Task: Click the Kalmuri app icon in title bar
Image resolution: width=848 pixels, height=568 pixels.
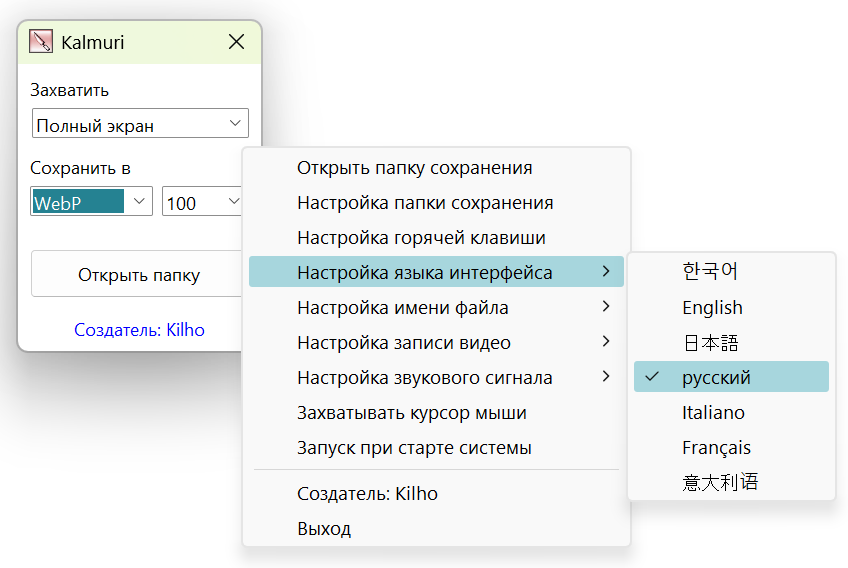Action: coord(41,41)
